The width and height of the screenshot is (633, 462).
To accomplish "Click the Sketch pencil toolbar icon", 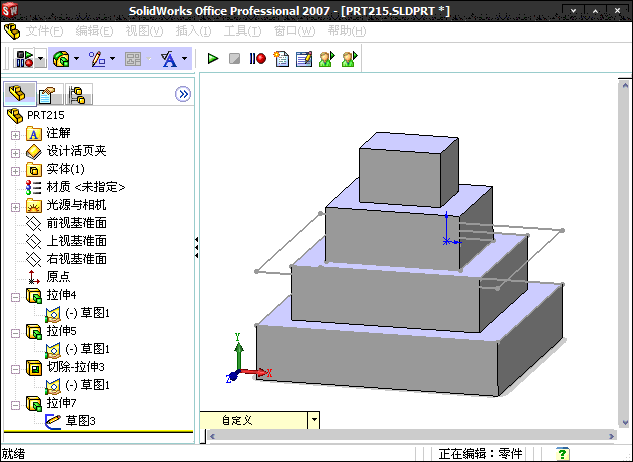I will point(97,59).
